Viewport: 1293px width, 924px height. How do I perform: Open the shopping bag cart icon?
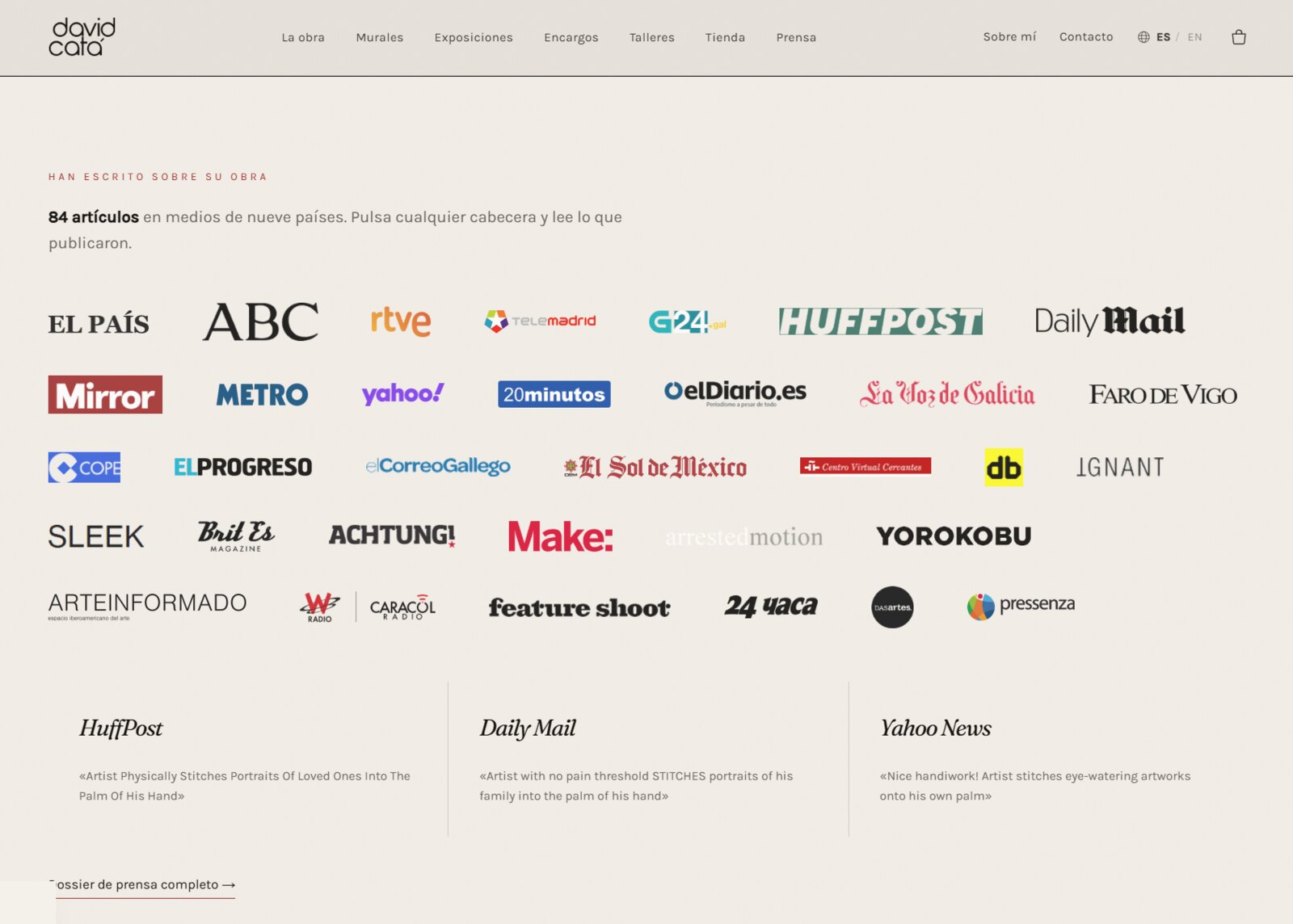click(x=1239, y=37)
